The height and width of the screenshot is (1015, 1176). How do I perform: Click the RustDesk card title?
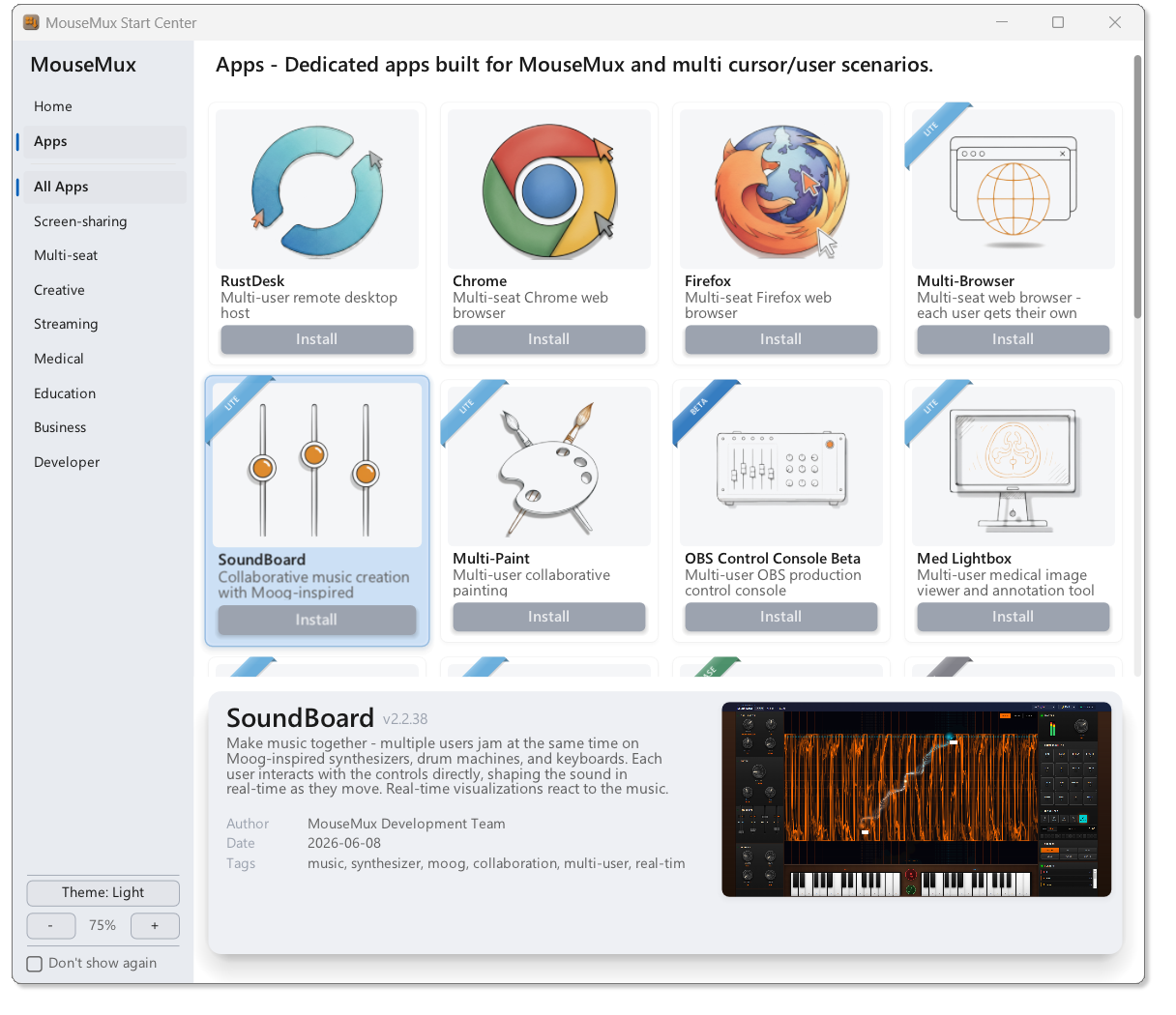click(252, 281)
